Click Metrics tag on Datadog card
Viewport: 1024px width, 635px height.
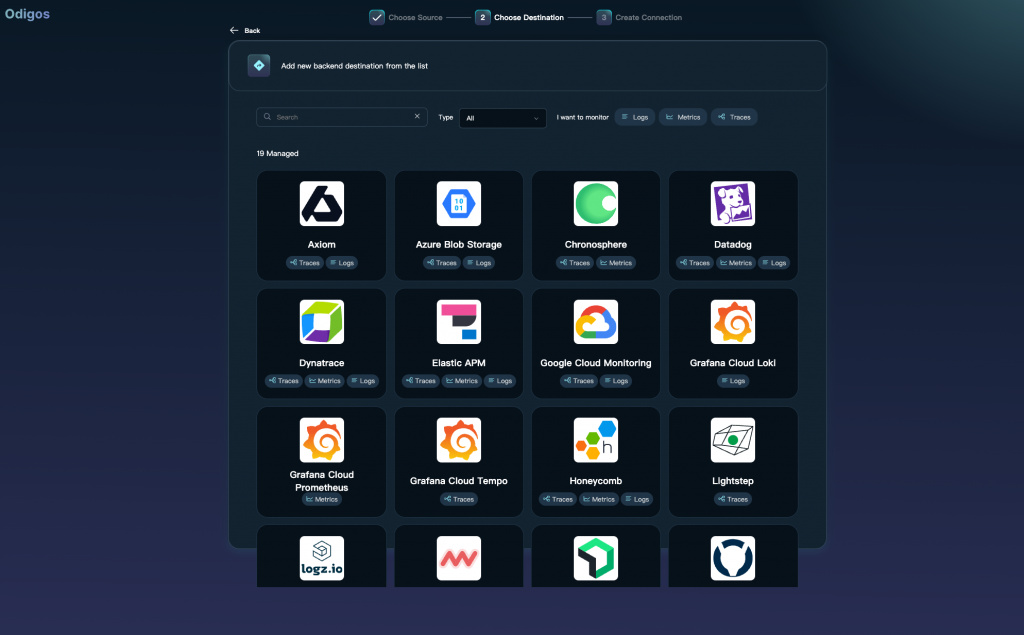pos(735,263)
